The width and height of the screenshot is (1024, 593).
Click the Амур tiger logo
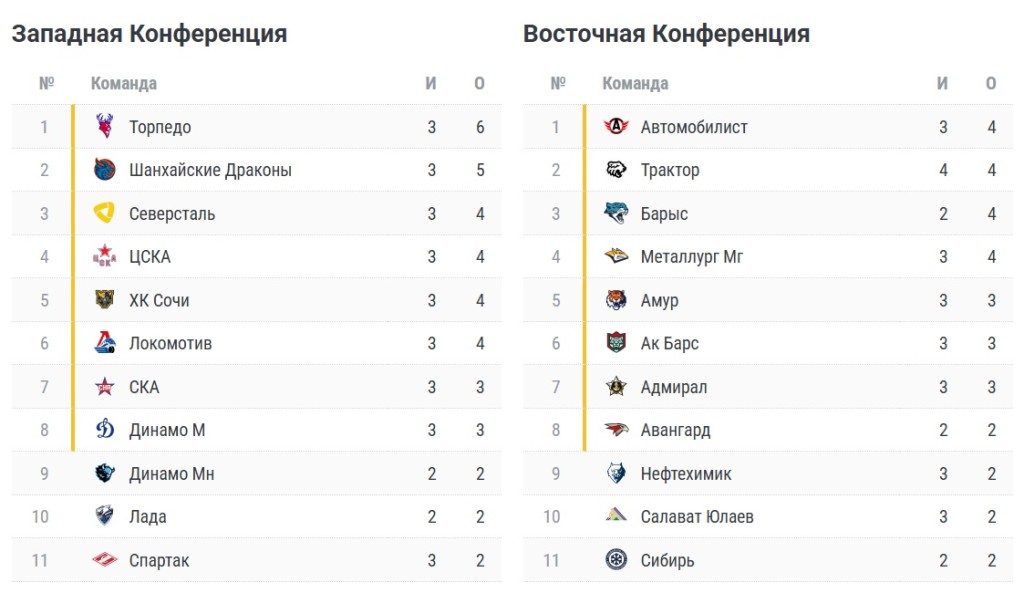pos(616,300)
